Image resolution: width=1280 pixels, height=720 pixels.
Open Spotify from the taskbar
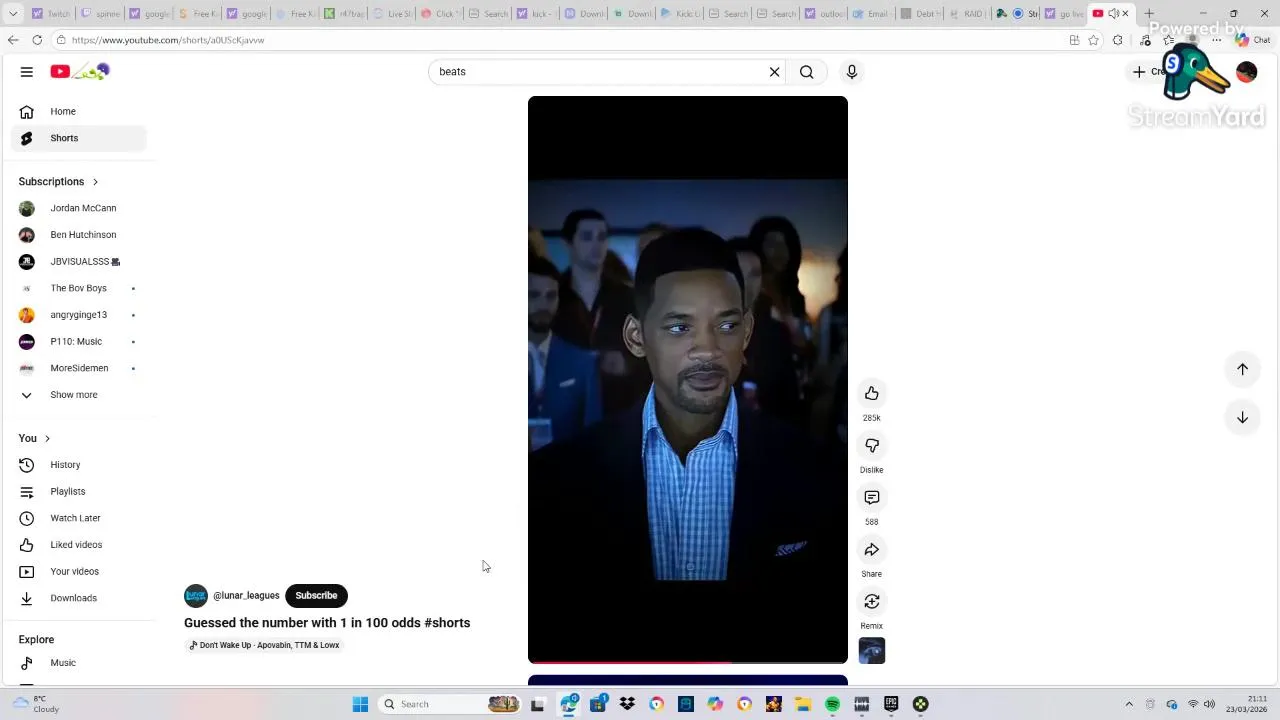(x=833, y=704)
